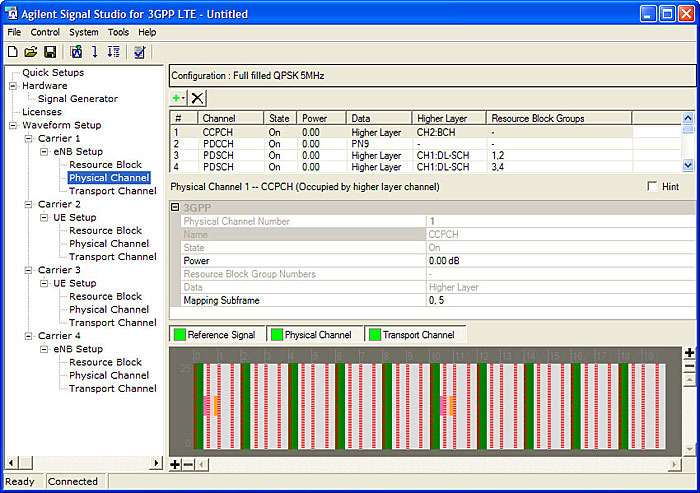Open the Tools menu

(118, 32)
